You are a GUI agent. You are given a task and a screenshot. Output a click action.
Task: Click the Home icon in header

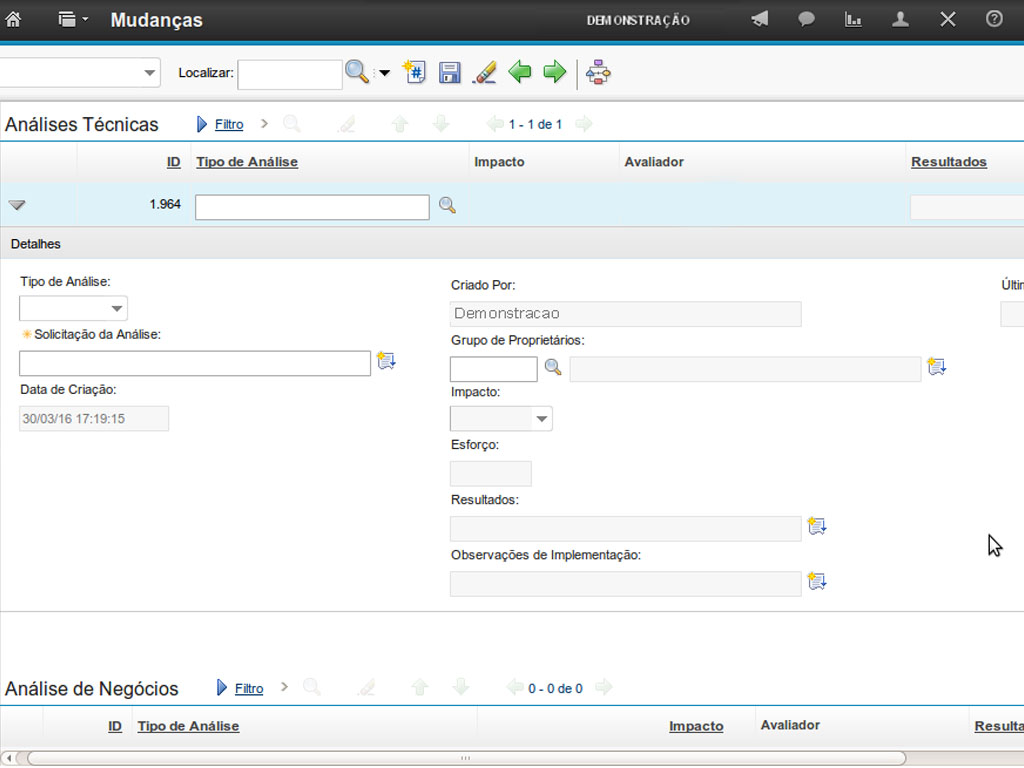click(13, 19)
